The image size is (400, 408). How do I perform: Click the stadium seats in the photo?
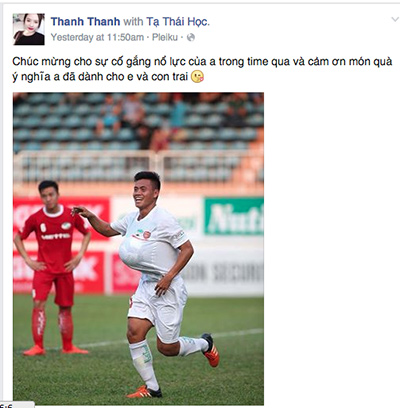(138, 122)
